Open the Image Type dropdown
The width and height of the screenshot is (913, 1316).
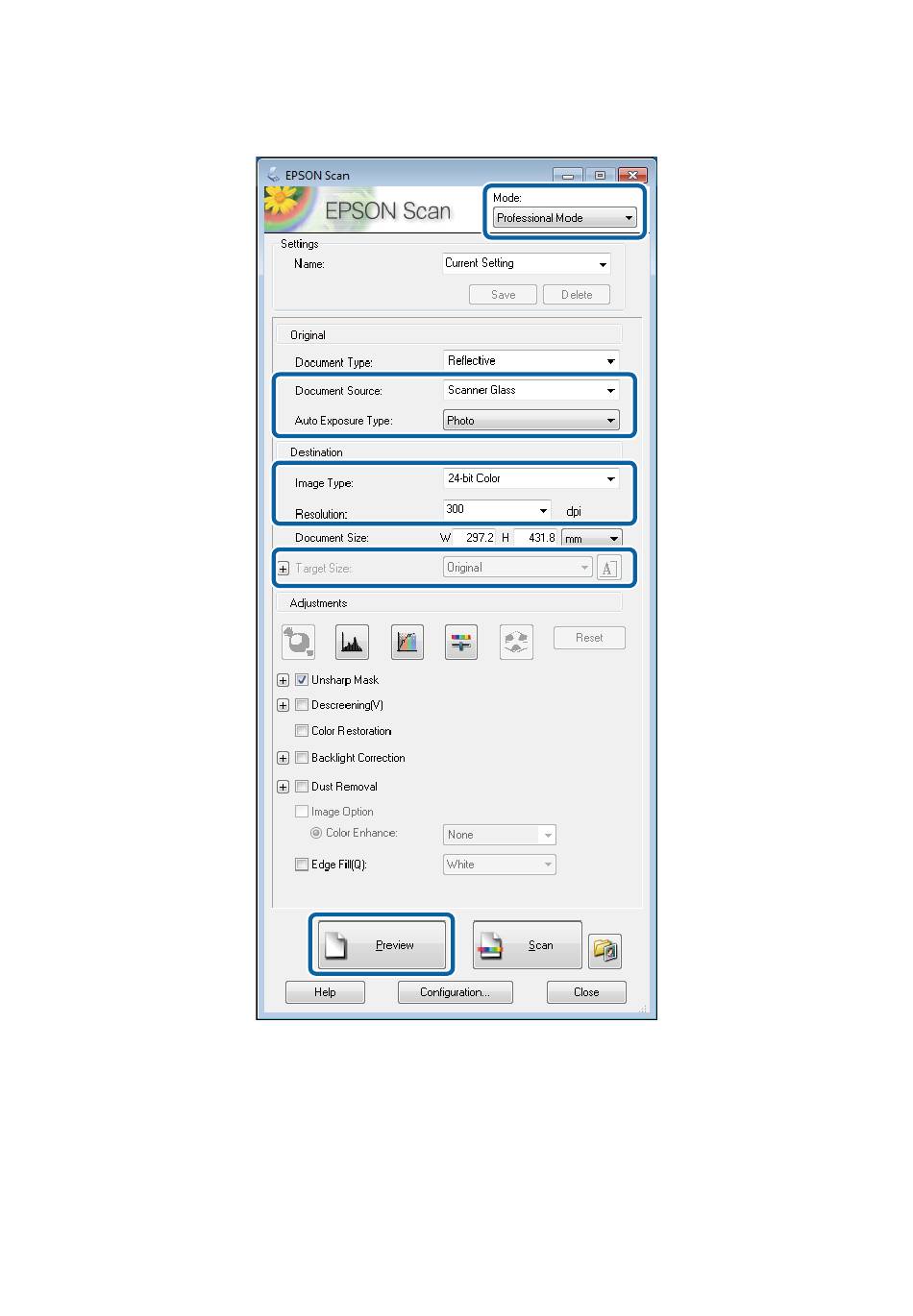click(x=531, y=478)
